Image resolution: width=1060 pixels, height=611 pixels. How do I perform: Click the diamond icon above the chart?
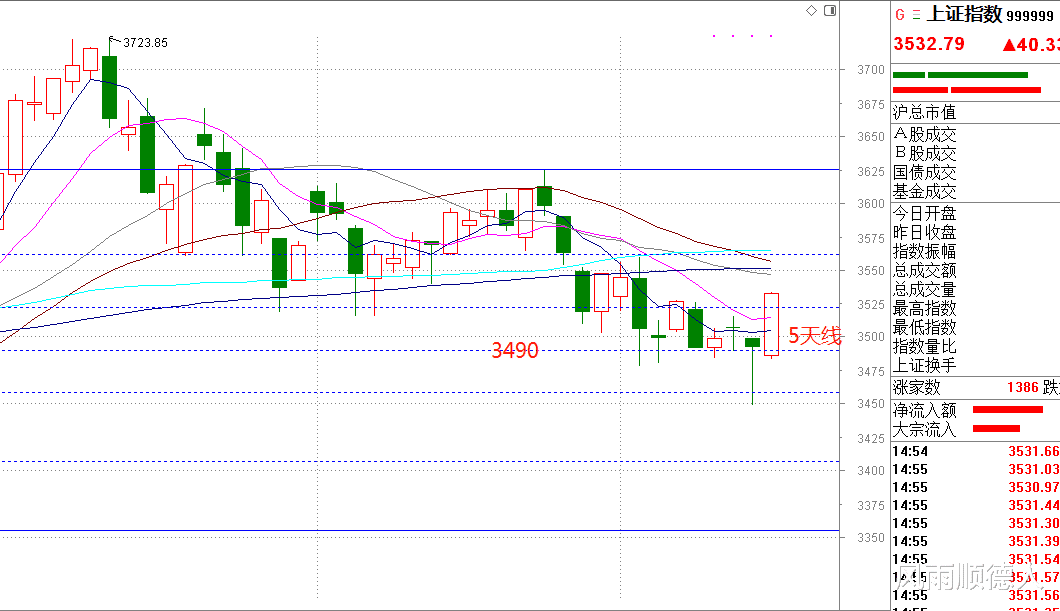click(811, 10)
